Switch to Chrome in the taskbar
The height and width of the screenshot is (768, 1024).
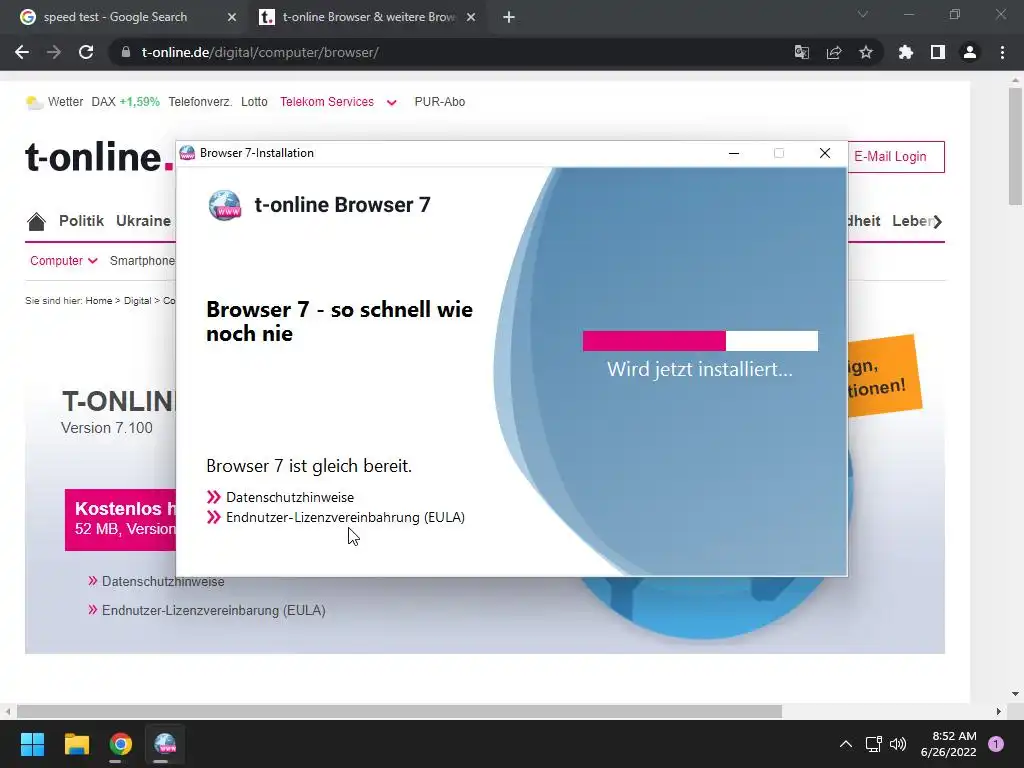(121, 744)
